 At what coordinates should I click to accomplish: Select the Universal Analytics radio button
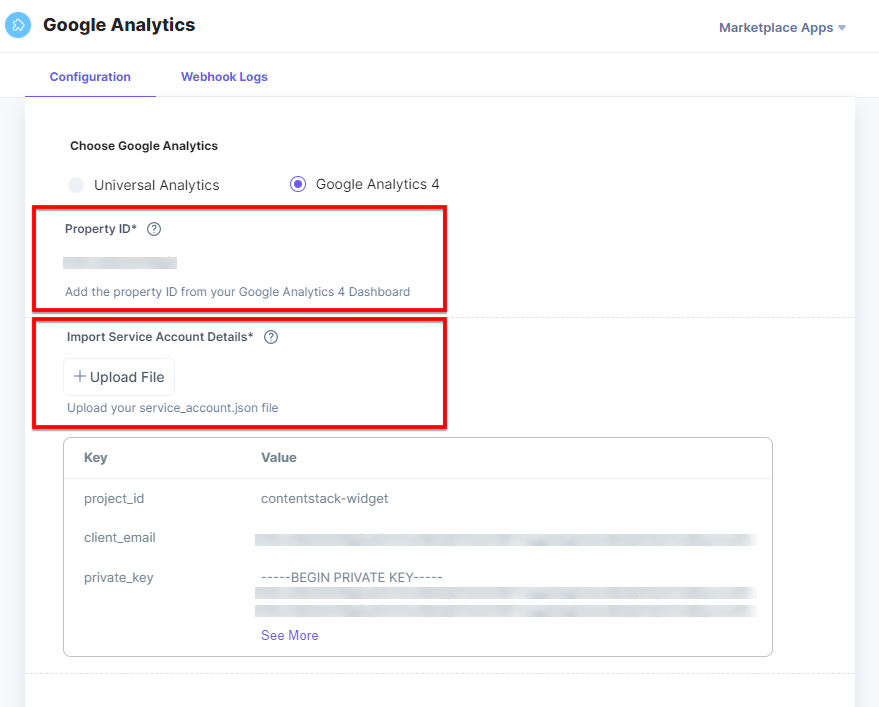76,184
